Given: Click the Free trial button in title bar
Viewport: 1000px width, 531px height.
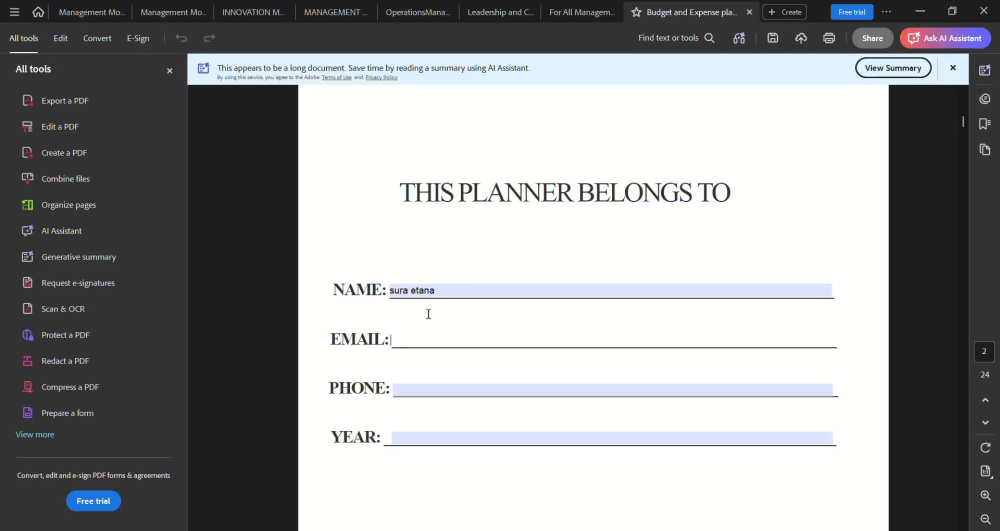Looking at the screenshot, I should pyautogui.click(x=851, y=12).
